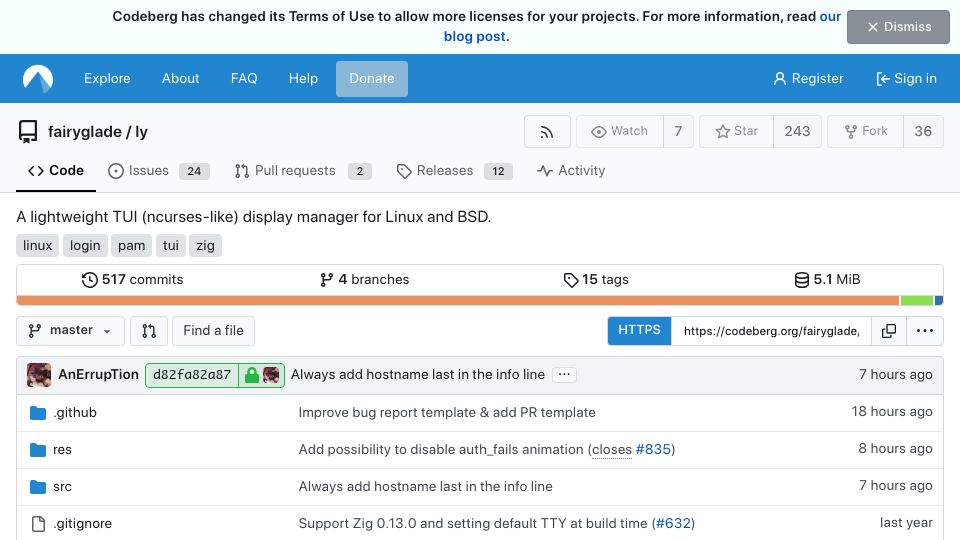960x540 pixels.
Task: Select the HTTPS clone protocol
Action: click(639, 331)
